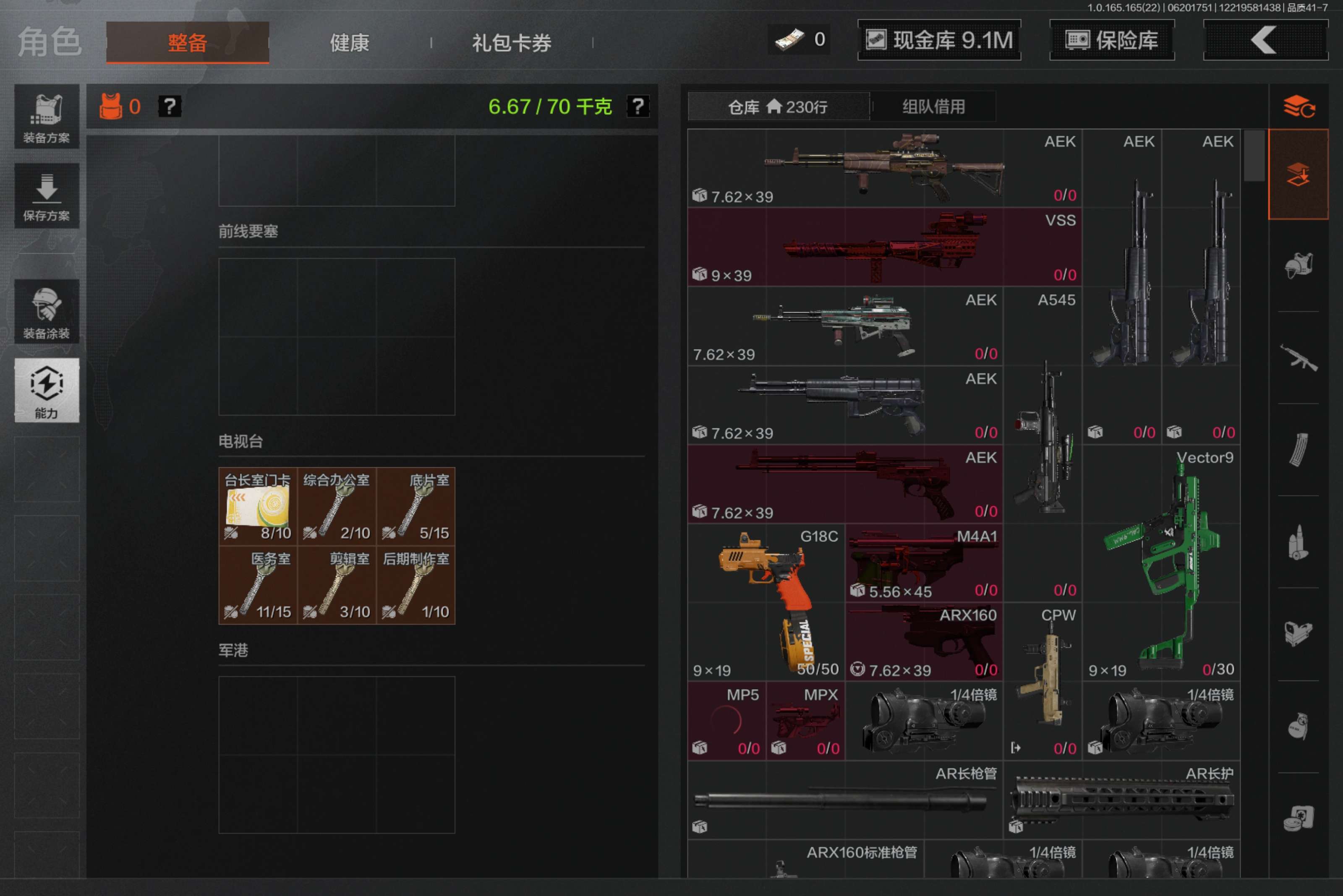
Task: Select the MPX item
Action: tap(805, 721)
